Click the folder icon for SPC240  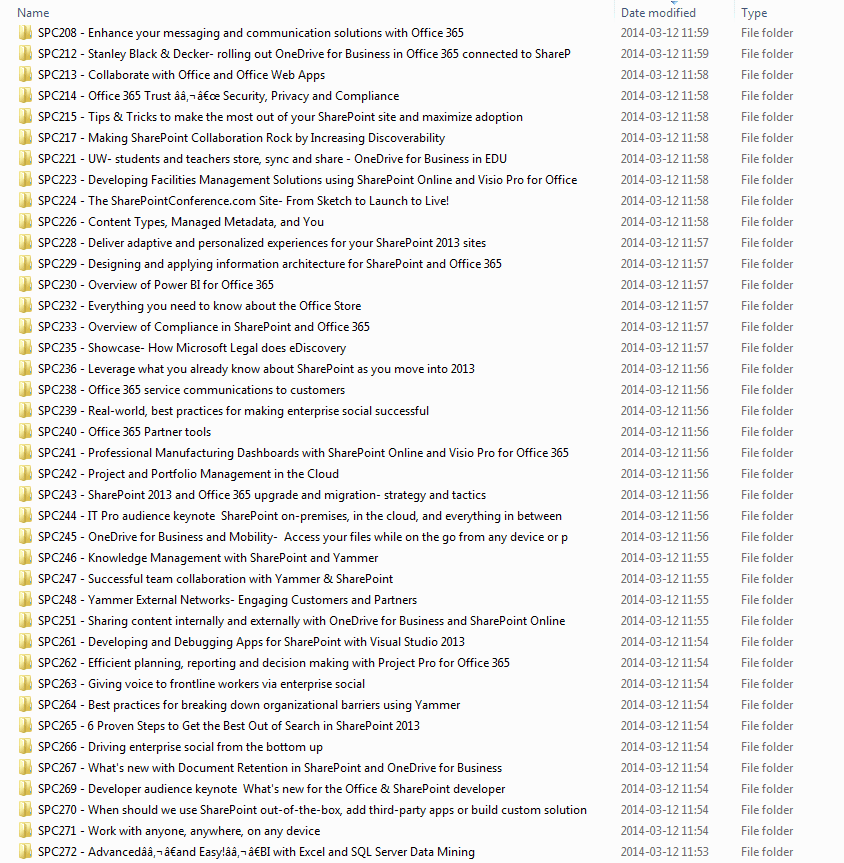tap(25, 432)
